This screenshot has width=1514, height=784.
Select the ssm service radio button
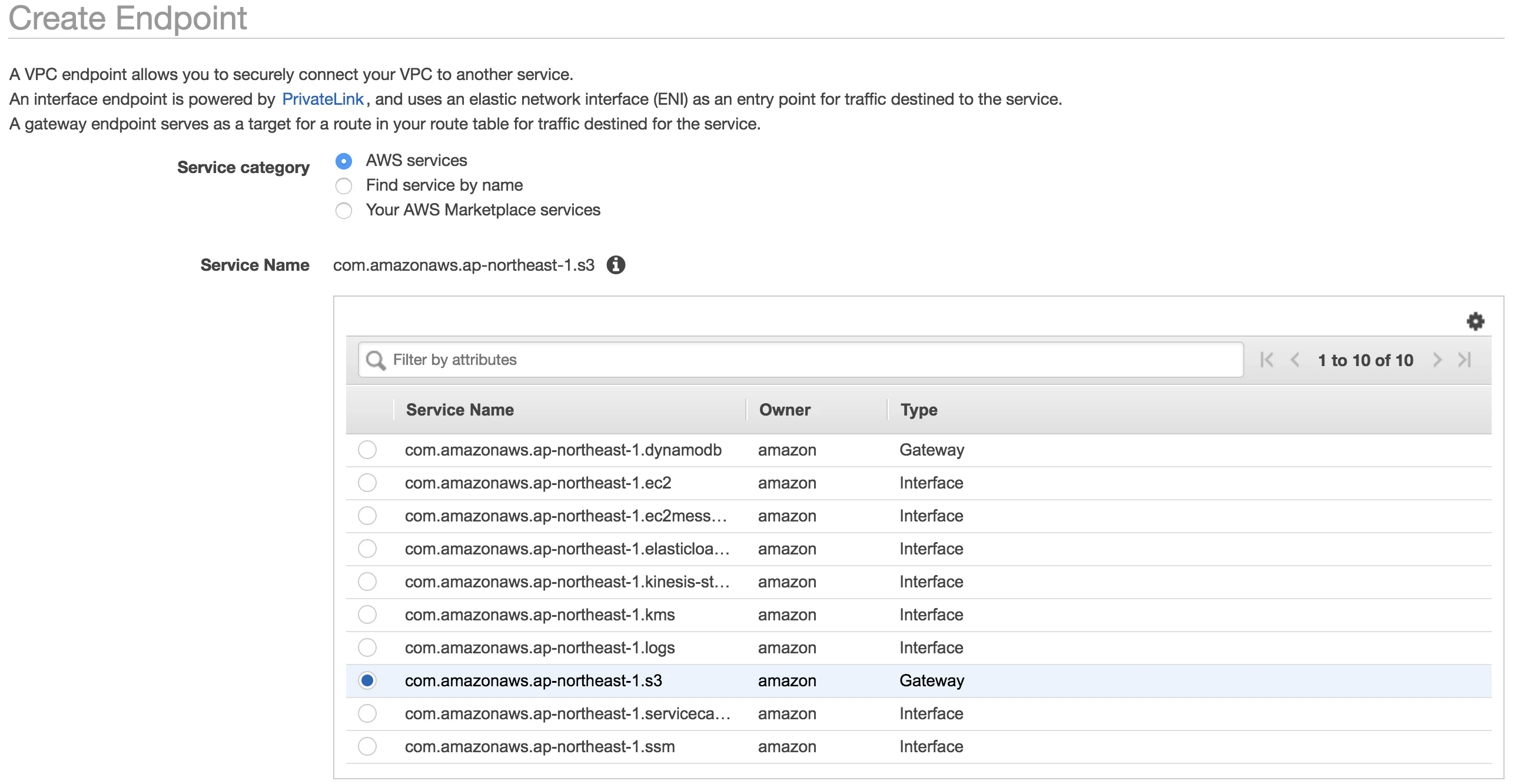coord(367,746)
